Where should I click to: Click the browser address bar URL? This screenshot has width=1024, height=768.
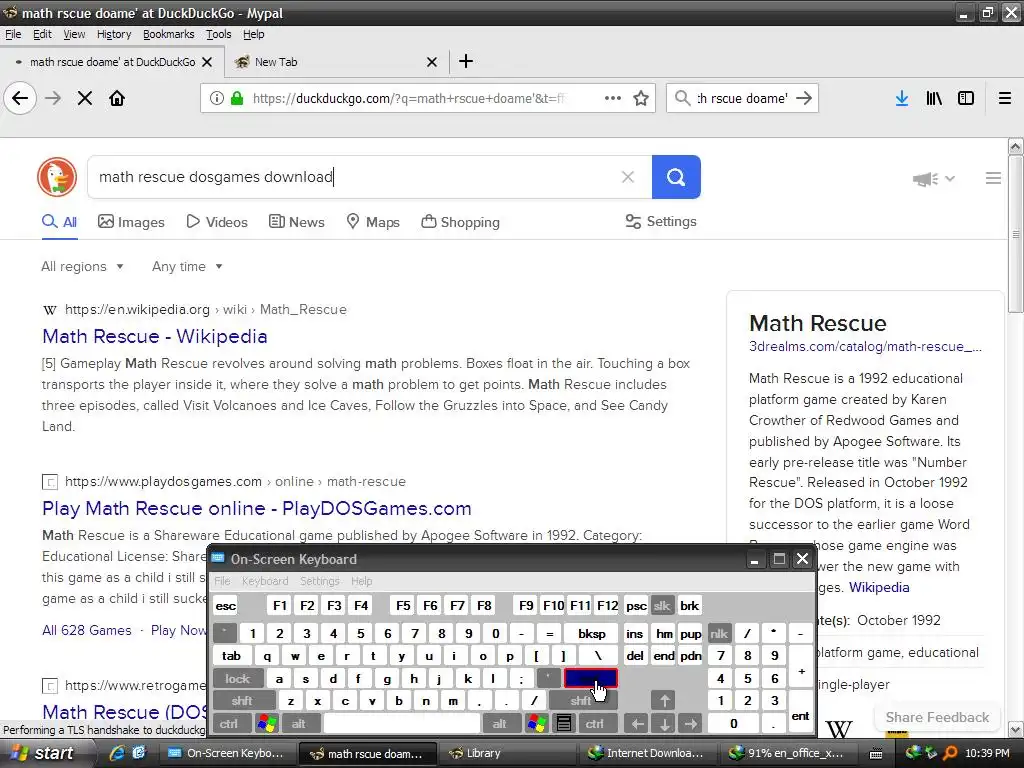pyautogui.click(x=408, y=99)
